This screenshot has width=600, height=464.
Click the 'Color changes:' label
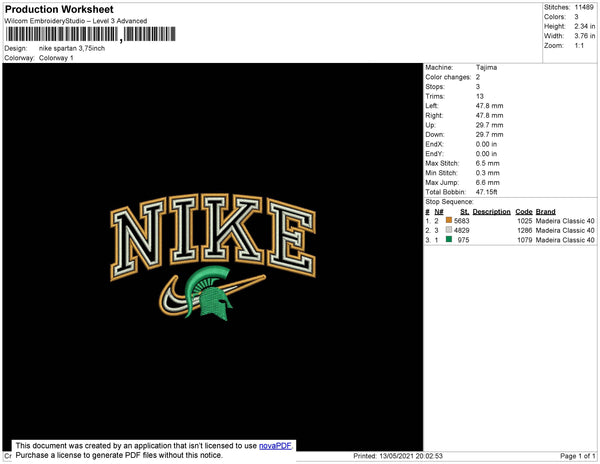click(x=448, y=77)
